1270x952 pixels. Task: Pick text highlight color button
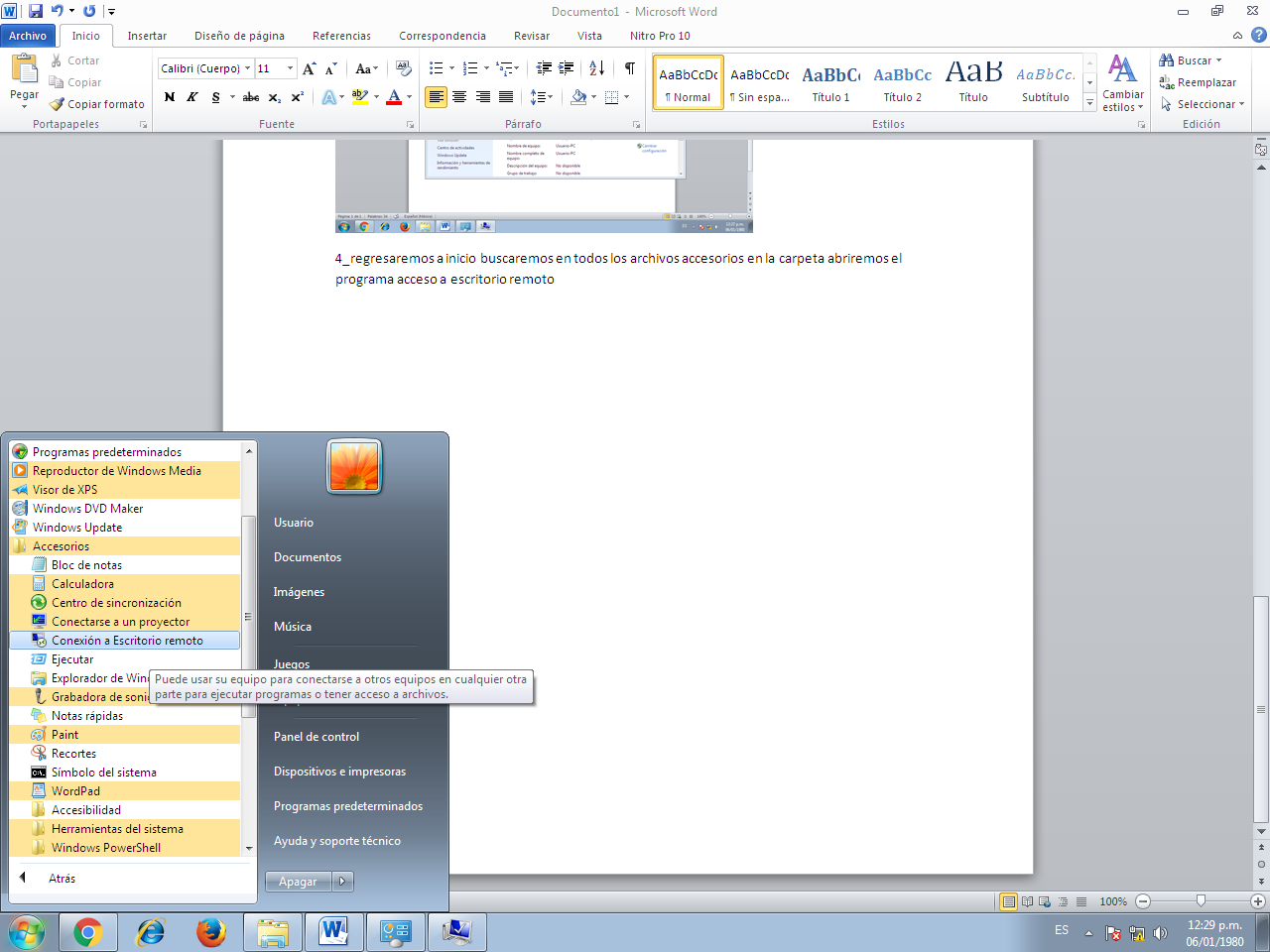tap(359, 97)
